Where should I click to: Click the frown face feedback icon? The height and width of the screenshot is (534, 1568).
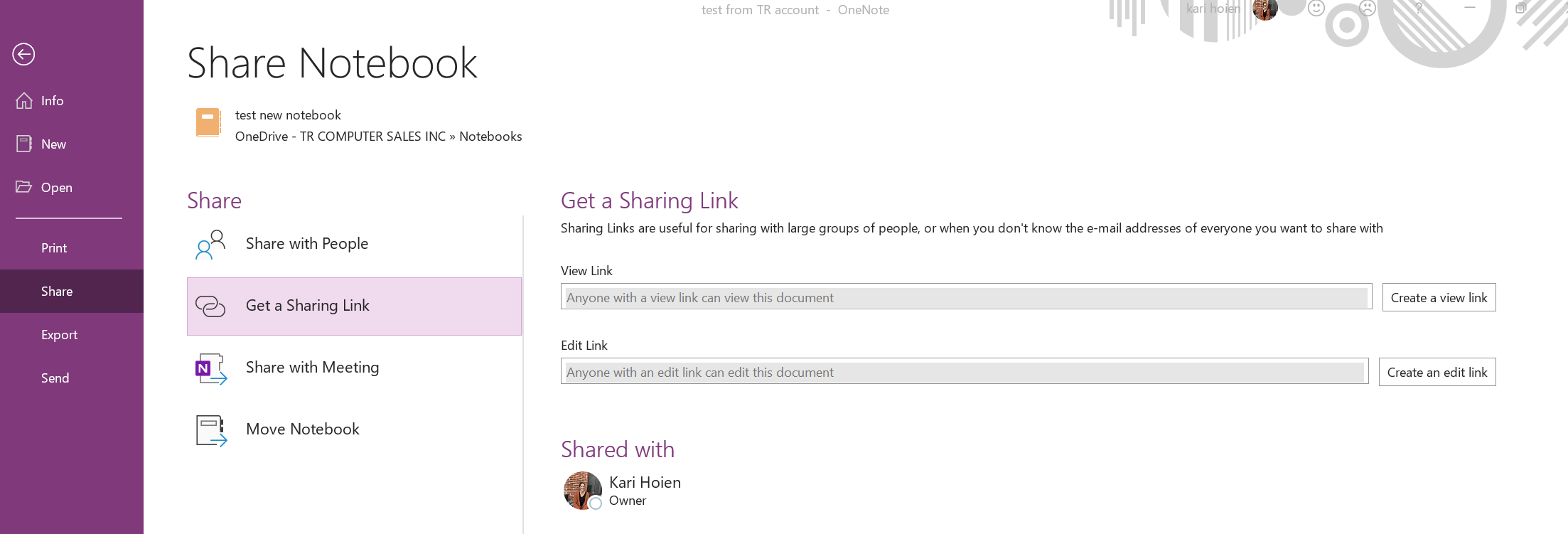click(1367, 9)
